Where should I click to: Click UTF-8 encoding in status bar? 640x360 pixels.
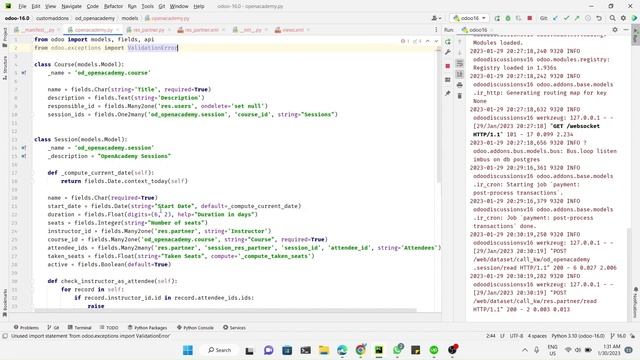[x=516, y=336]
